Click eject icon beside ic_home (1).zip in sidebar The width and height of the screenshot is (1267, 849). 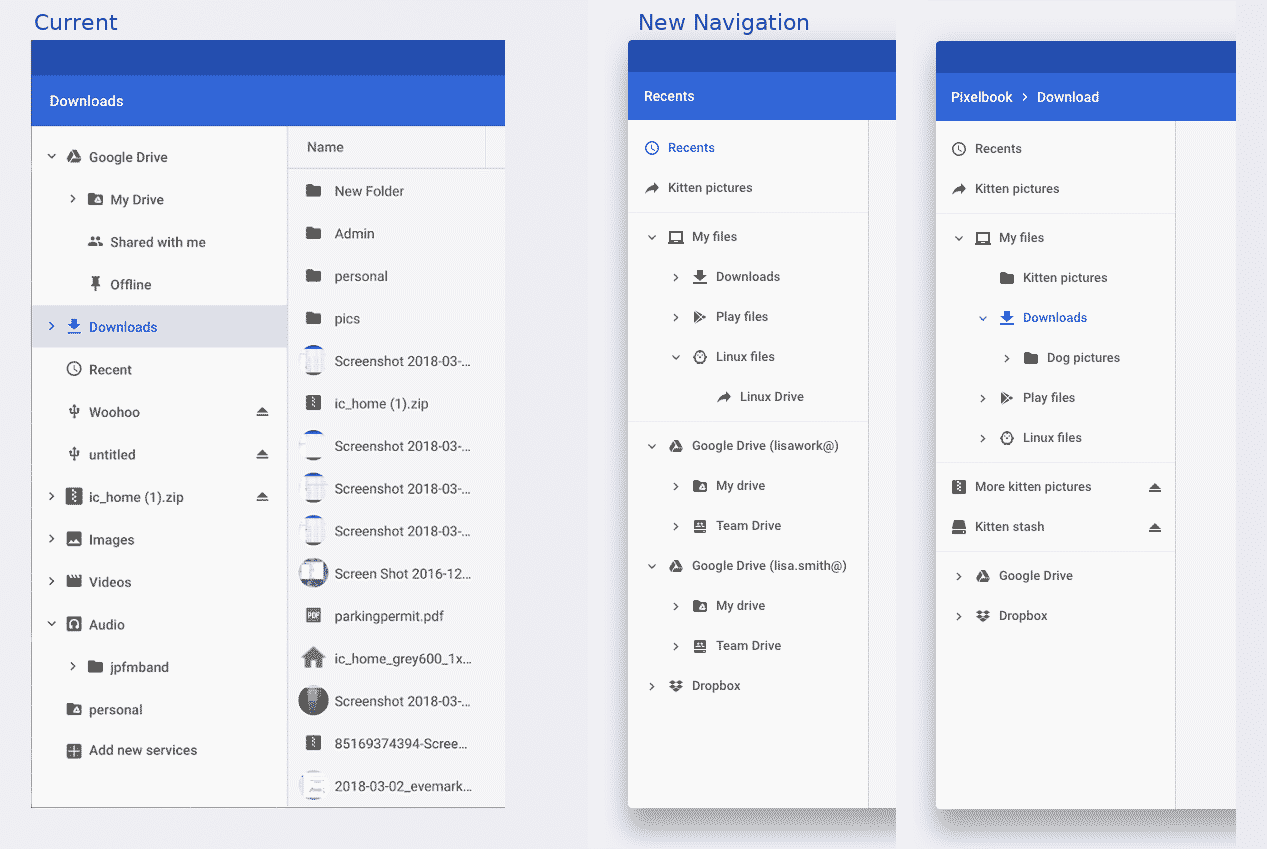click(x=262, y=497)
